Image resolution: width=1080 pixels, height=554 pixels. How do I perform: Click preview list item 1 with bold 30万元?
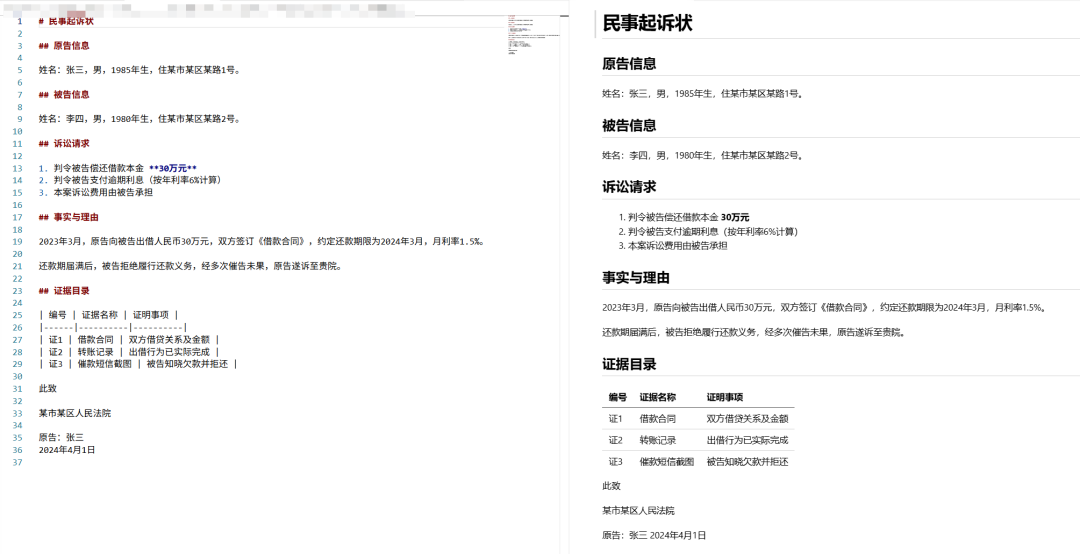[x=684, y=217]
